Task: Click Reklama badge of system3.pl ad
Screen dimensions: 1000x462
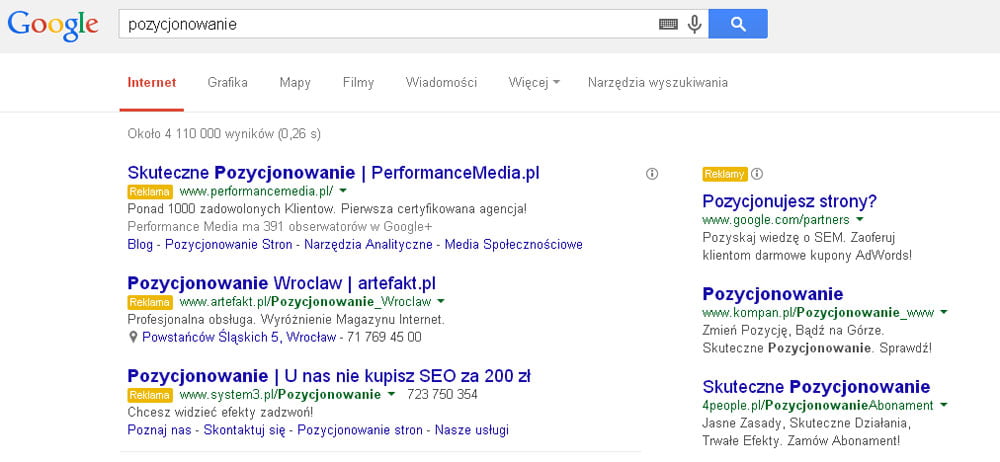Action: click(150, 394)
